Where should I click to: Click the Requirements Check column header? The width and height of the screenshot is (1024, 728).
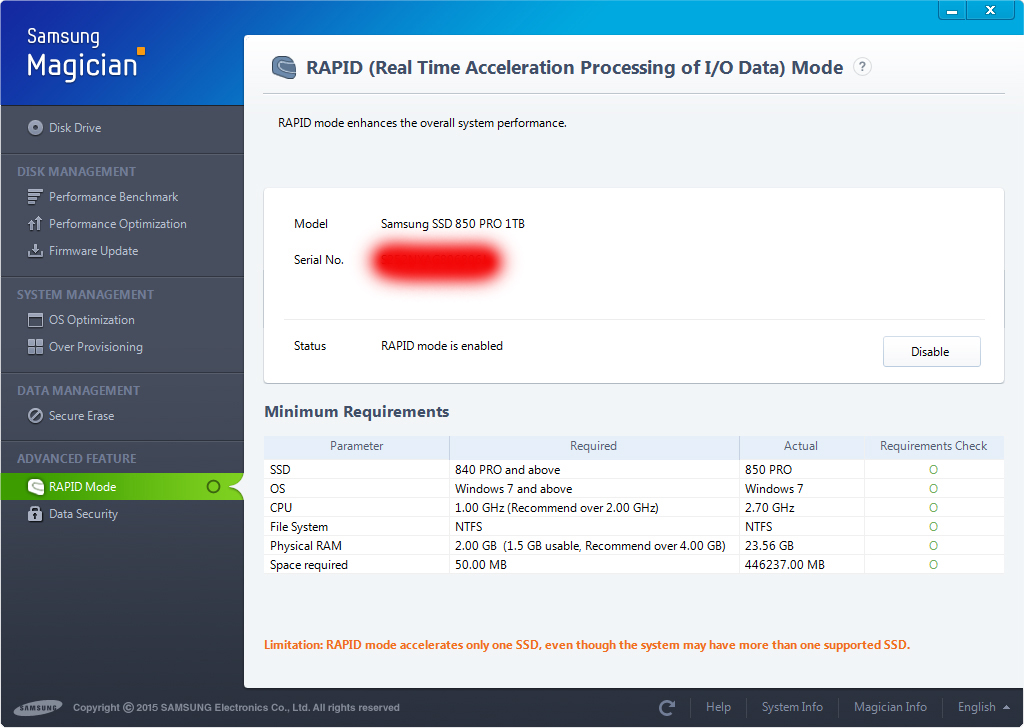click(933, 446)
